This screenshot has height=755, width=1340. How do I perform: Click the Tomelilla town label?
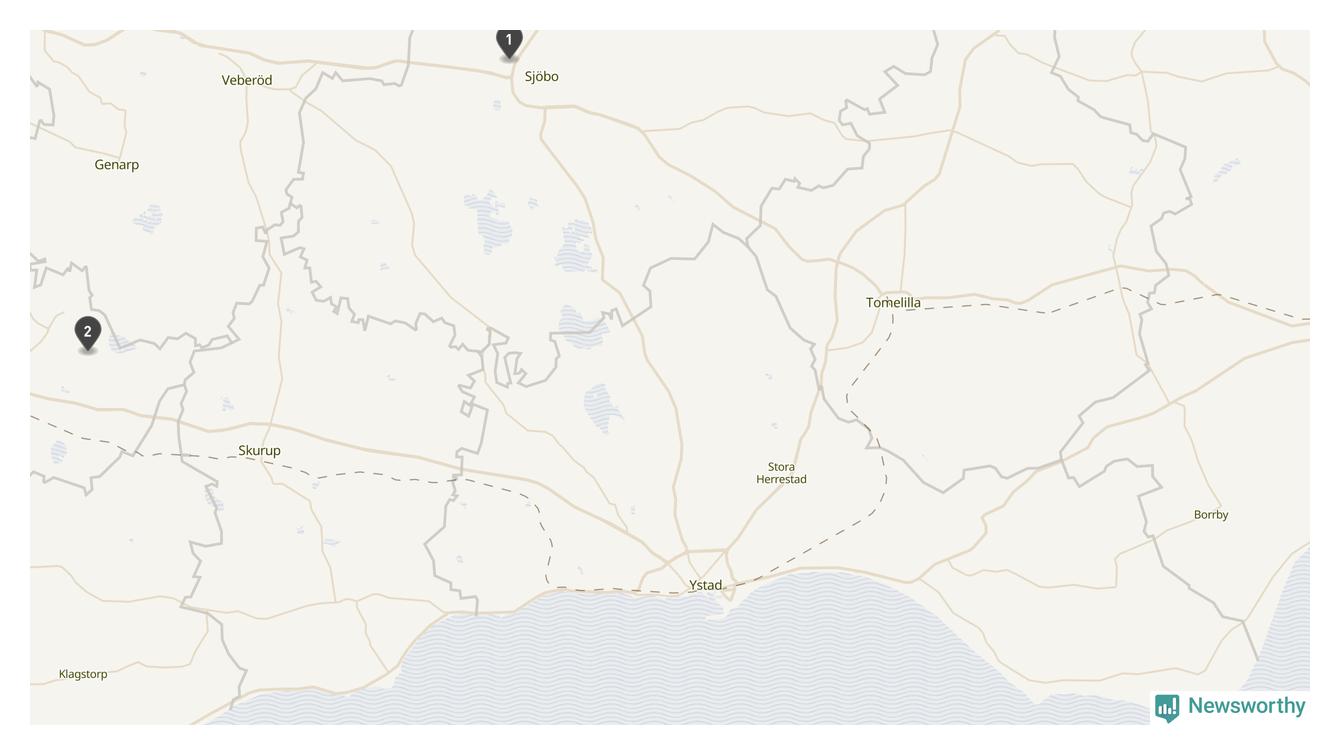893,302
